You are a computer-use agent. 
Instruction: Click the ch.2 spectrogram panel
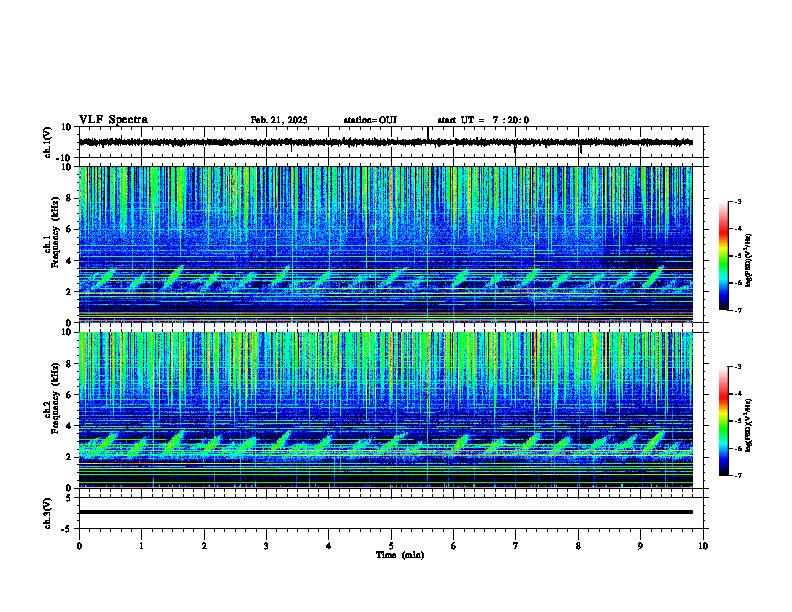pos(386,410)
